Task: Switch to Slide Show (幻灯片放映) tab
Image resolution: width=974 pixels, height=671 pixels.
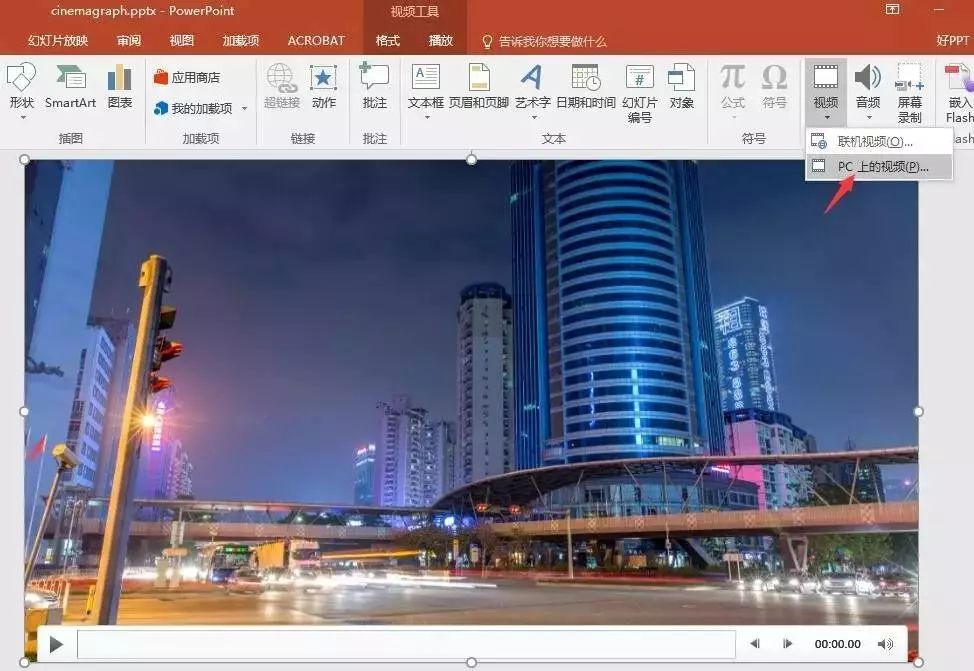Action: [x=58, y=41]
